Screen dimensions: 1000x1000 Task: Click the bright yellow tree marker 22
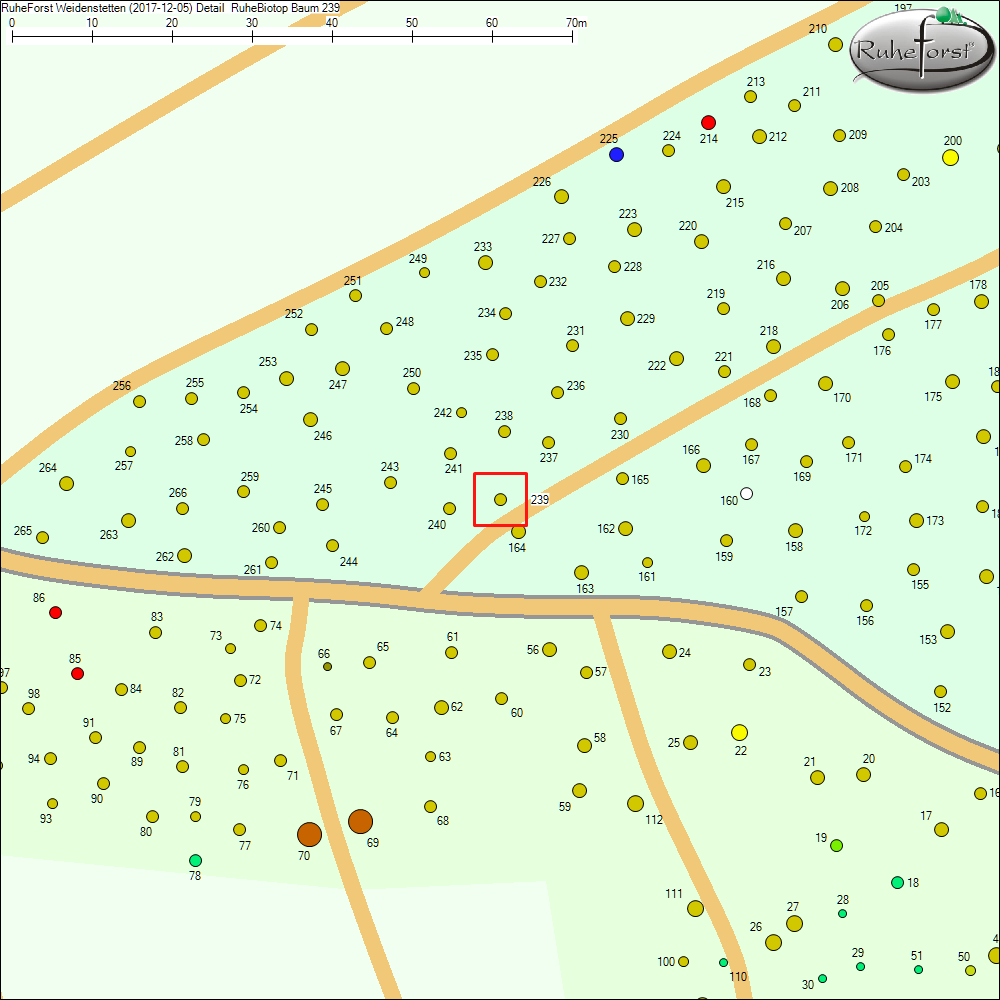tap(739, 732)
